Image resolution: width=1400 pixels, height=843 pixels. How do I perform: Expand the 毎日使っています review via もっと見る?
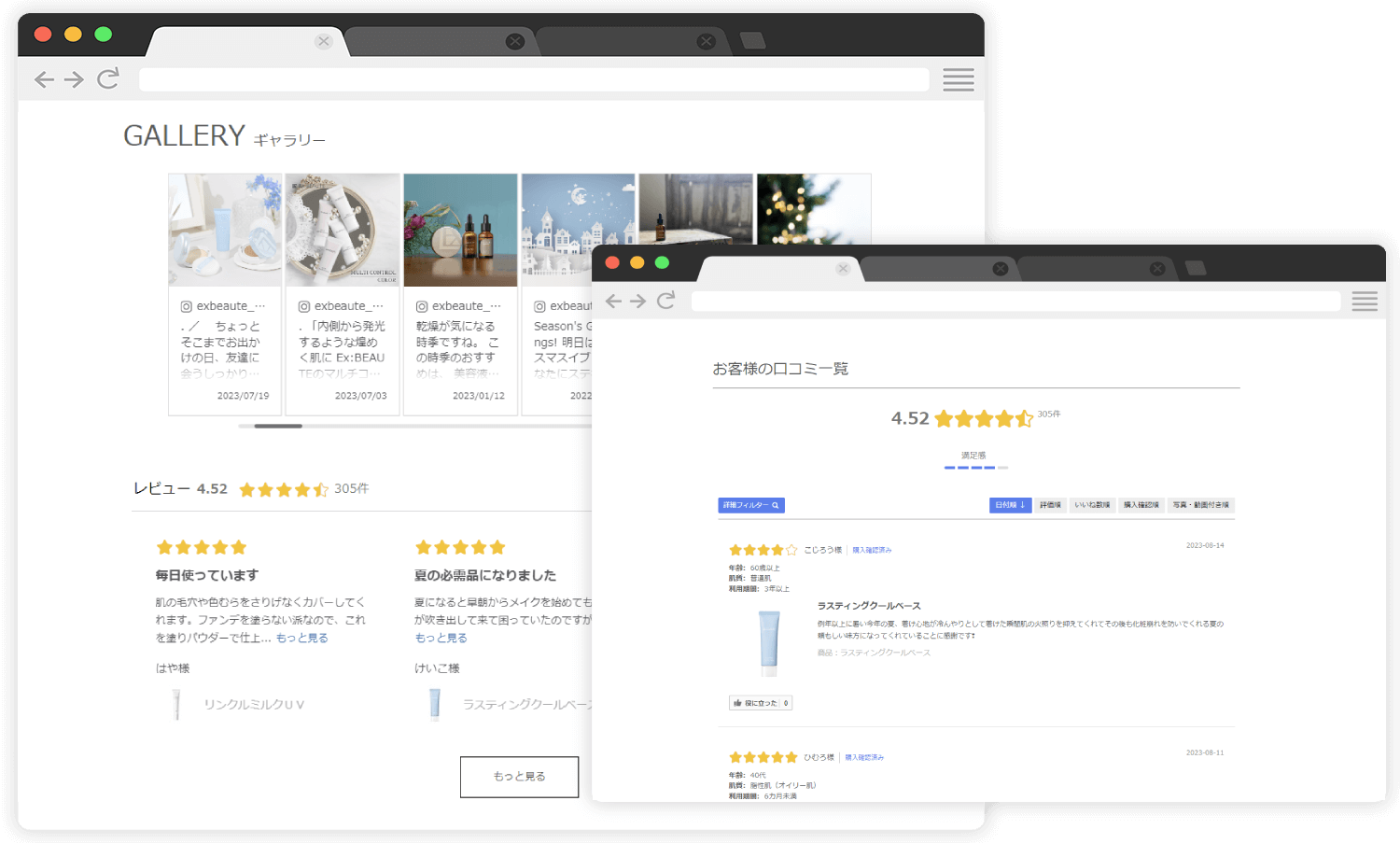click(x=302, y=639)
